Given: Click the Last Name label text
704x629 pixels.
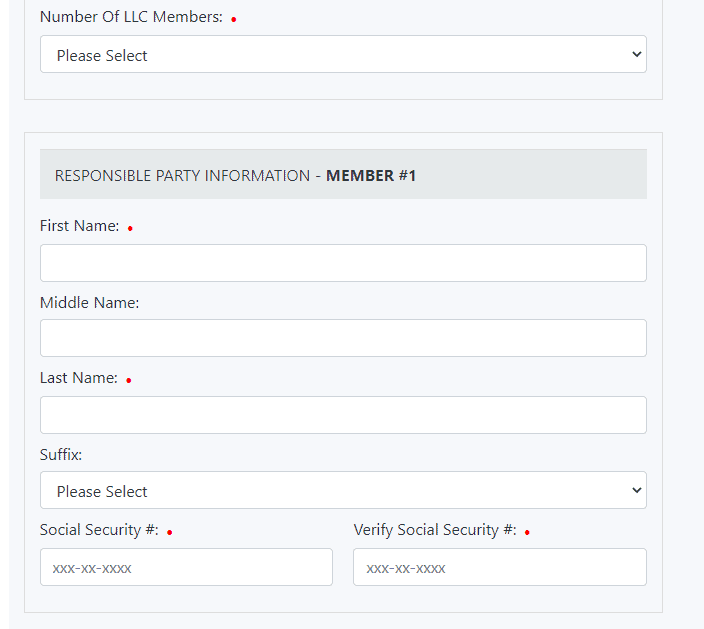Looking at the screenshot, I should point(78,378).
